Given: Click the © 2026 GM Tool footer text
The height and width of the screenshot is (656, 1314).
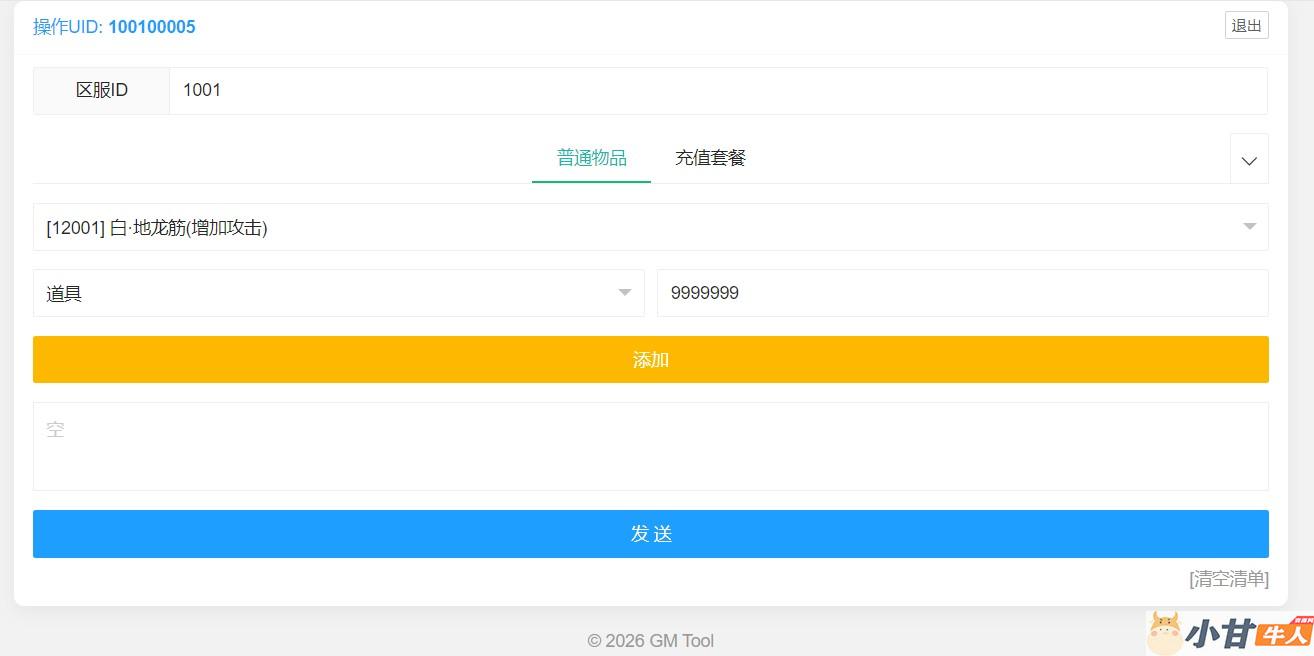Looking at the screenshot, I should click(651, 641).
